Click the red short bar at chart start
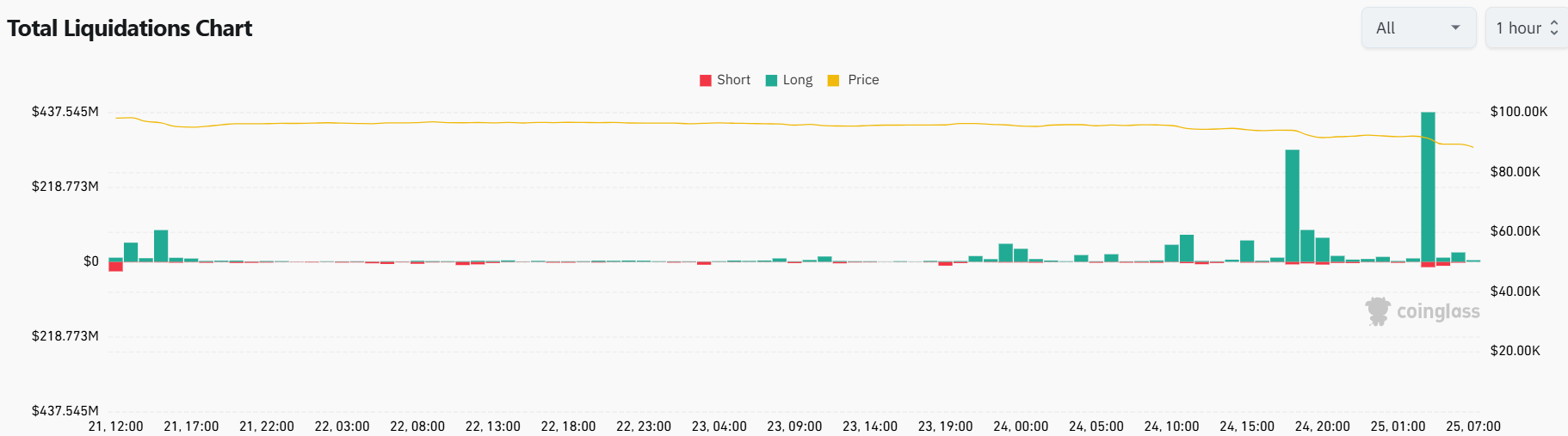Screen dimensions: 1568x436 click(x=115, y=267)
